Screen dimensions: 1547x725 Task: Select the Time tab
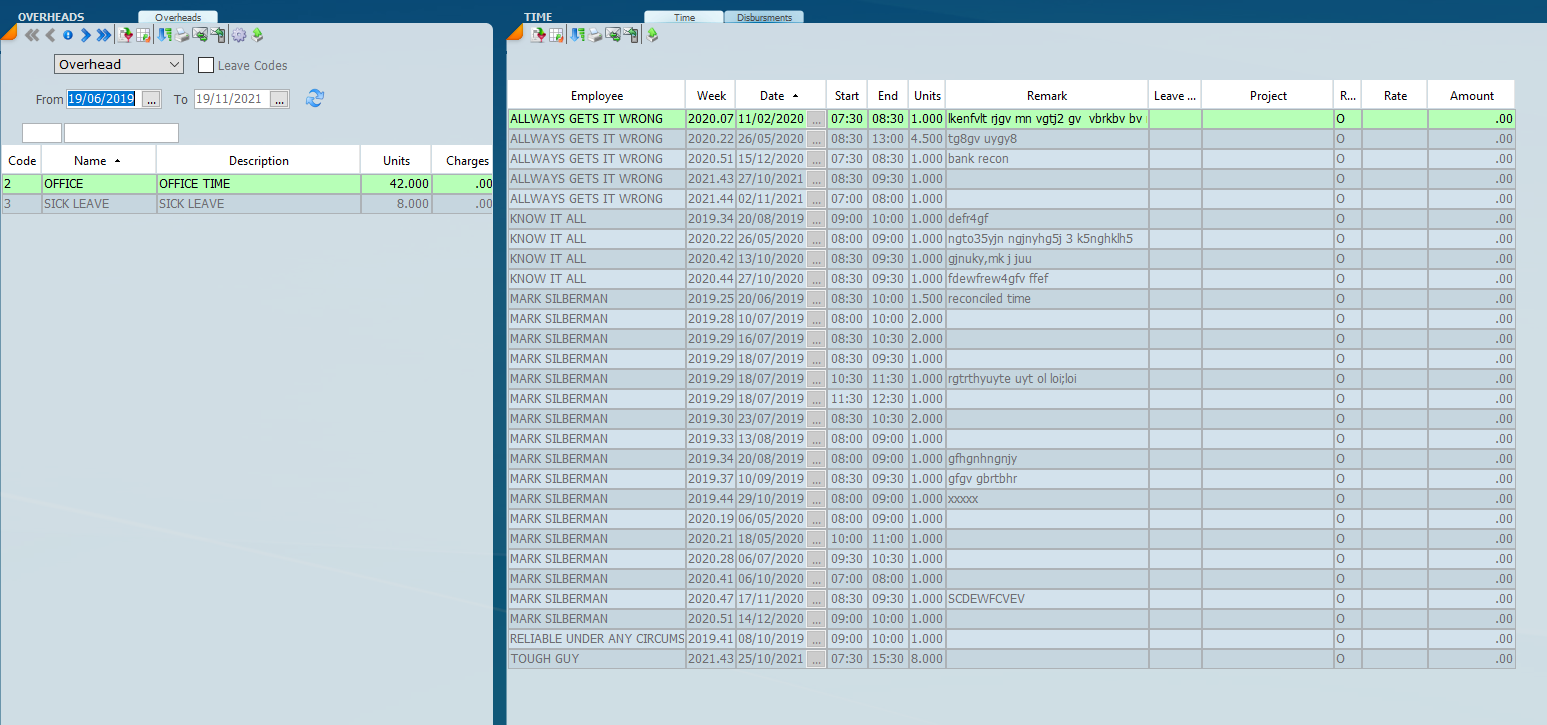point(684,17)
